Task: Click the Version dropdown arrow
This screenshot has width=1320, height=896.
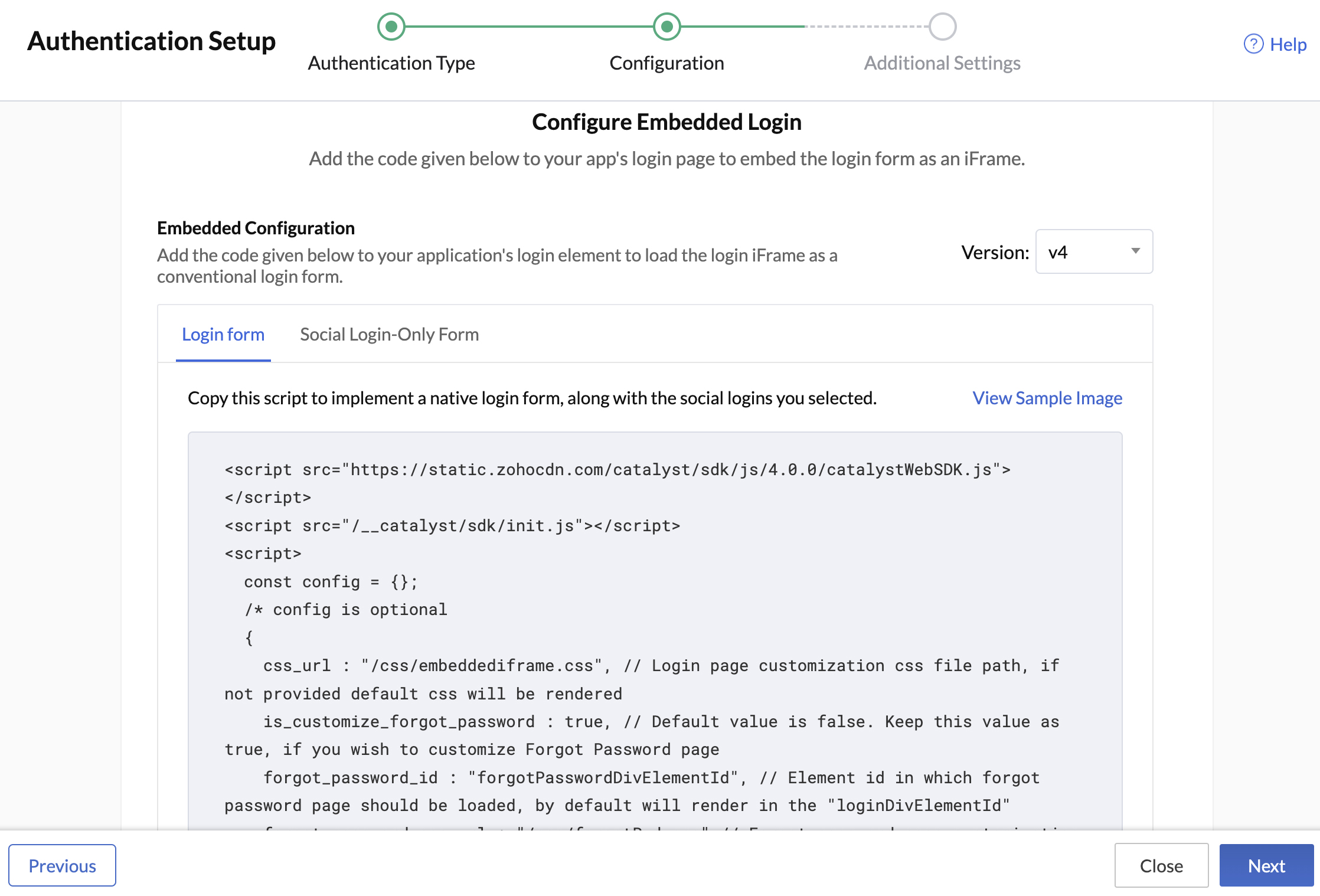Action: coord(1135,251)
